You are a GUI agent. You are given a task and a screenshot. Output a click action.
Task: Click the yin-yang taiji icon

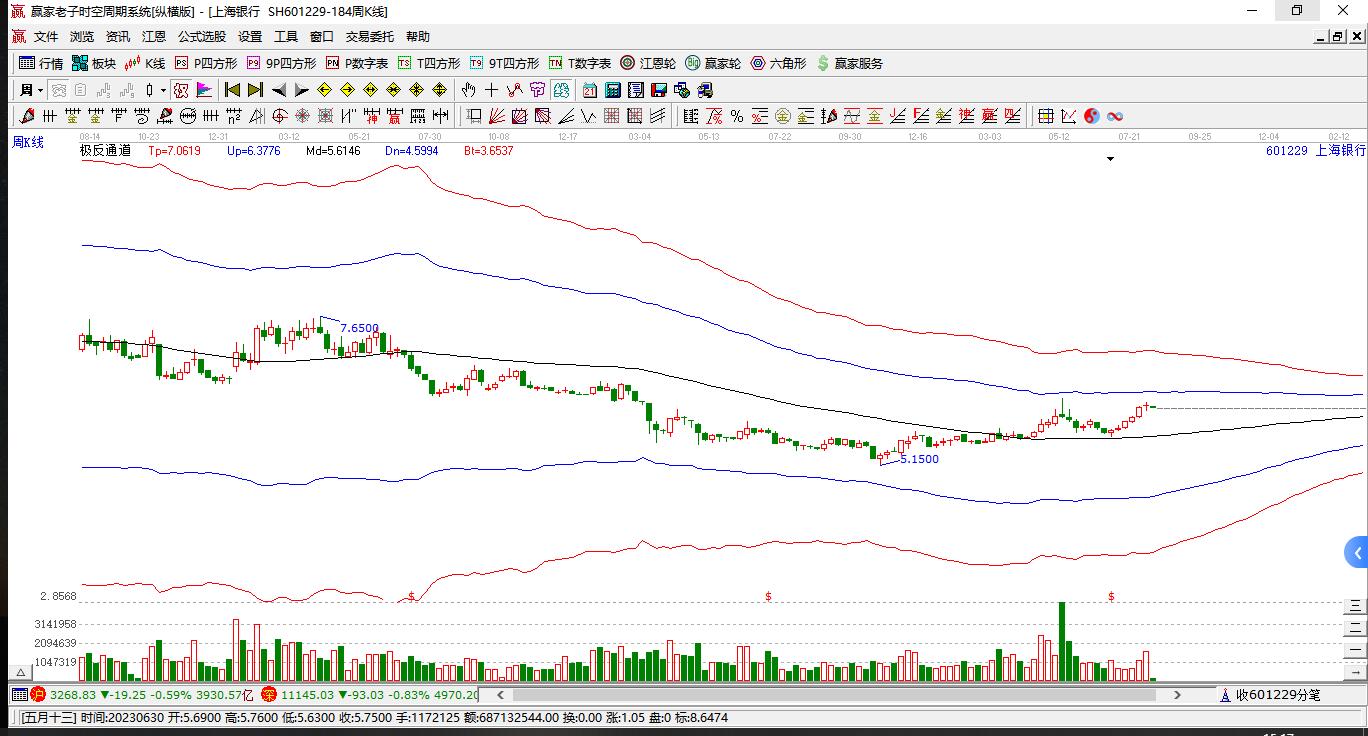point(1092,116)
